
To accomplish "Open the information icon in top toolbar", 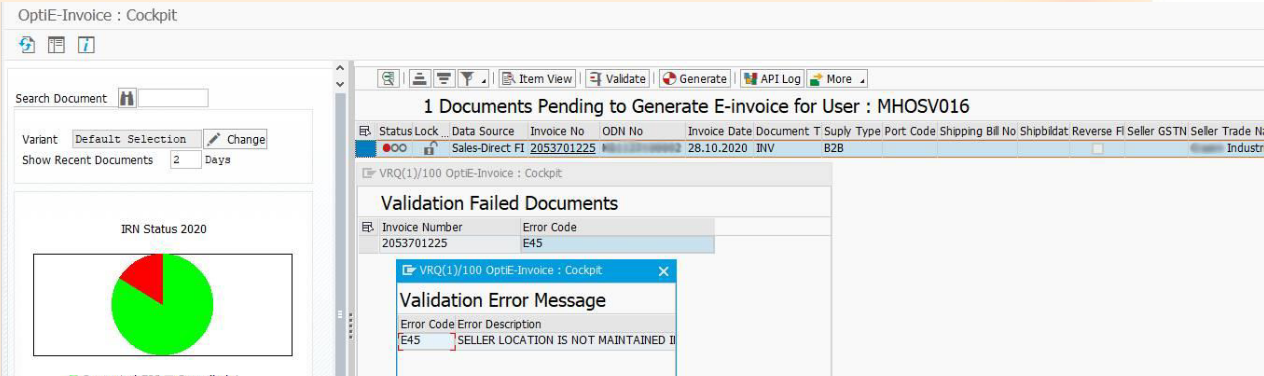I will 86,45.
